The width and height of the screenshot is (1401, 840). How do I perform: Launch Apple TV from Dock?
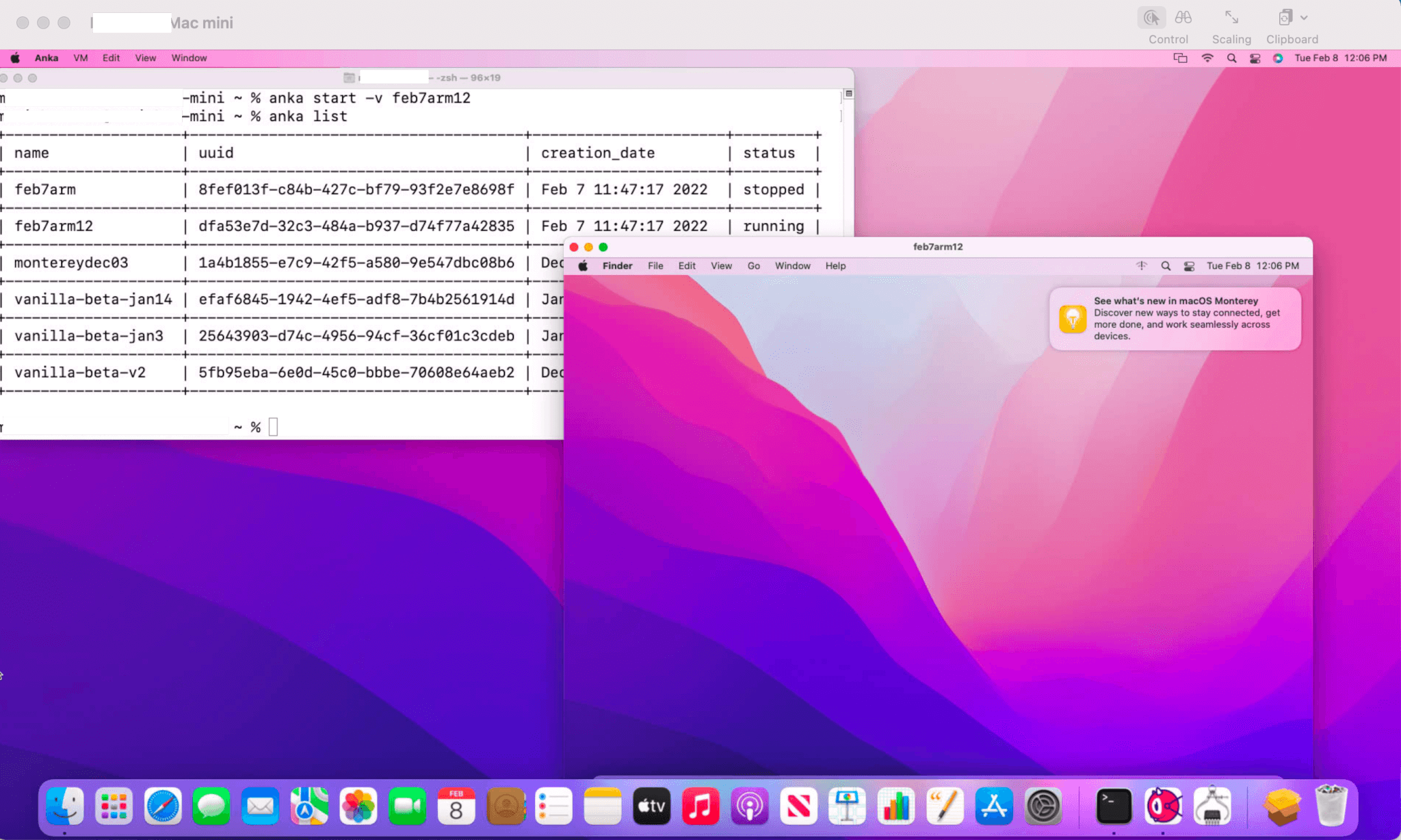click(x=652, y=806)
